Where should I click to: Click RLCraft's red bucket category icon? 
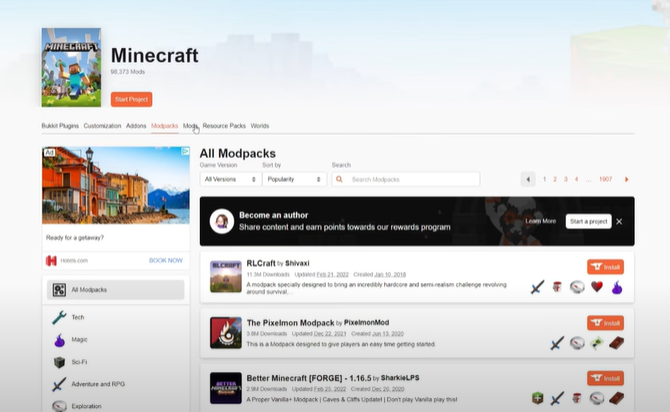click(x=557, y=287)
